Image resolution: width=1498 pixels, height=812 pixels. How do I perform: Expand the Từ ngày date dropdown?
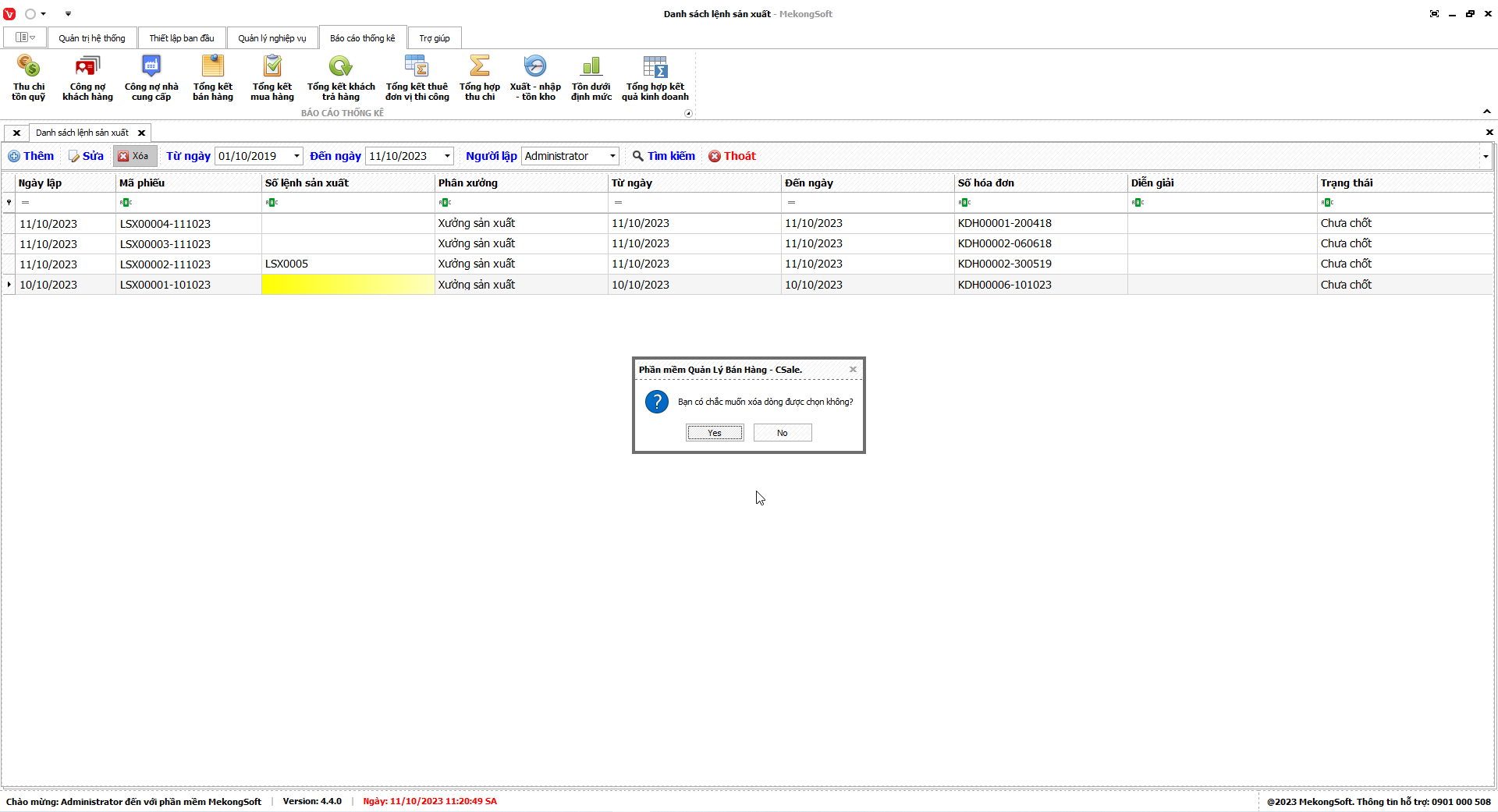[x=296, y=156]
